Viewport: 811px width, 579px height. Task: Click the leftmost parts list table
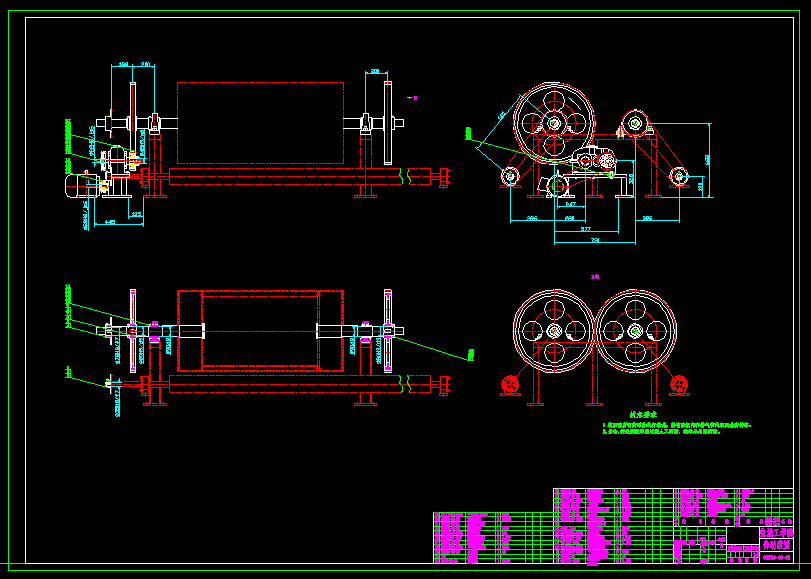(493, 538)
